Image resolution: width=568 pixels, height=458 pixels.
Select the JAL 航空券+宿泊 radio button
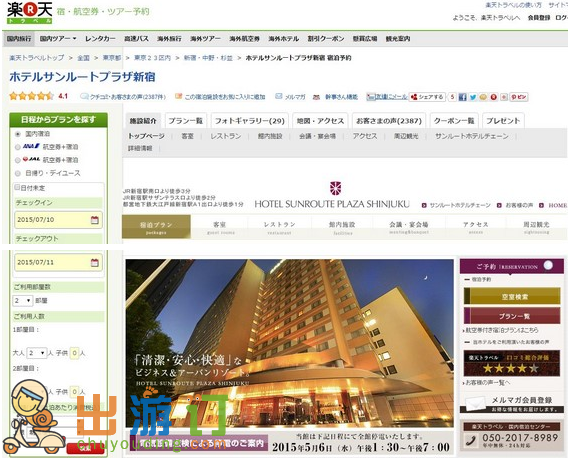[17, 160]
